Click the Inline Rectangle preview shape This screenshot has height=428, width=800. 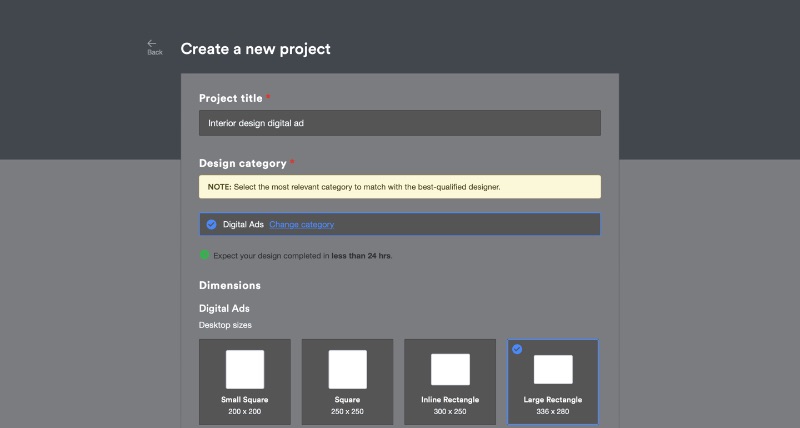450,369
